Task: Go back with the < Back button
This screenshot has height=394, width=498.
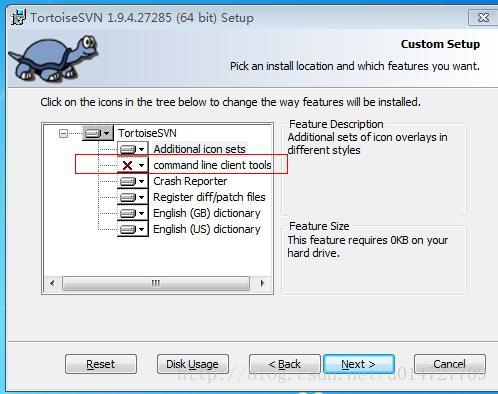Action: coord(285,364)
